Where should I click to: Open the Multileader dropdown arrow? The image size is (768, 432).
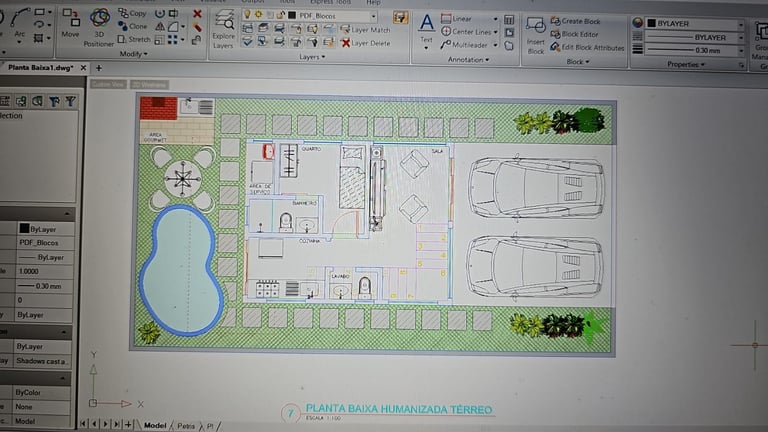click(495, 46)
